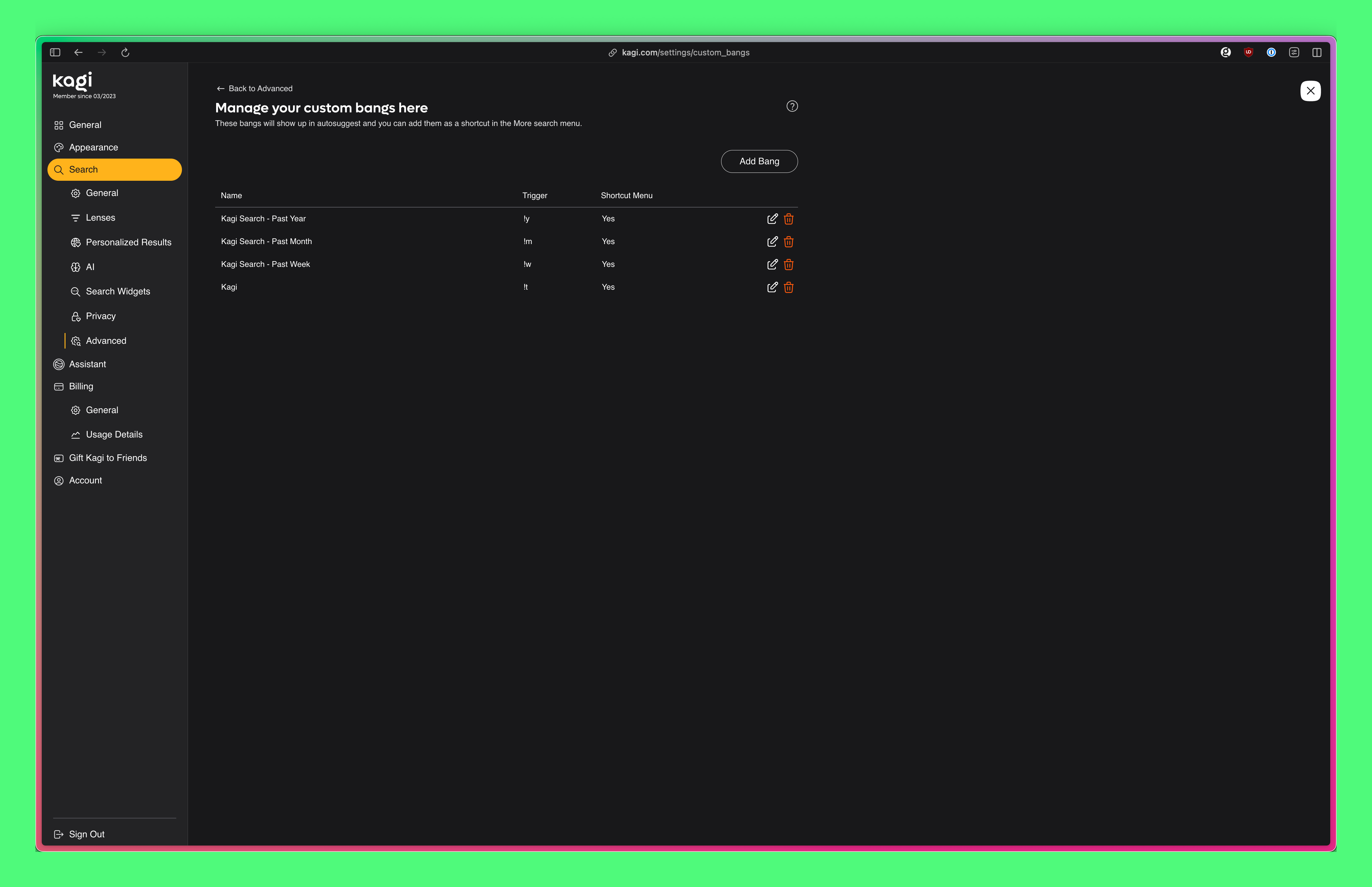Open Lenses settings in sidebar
The height and width of the screenshot is (887, 1372).
pos(100,218)
